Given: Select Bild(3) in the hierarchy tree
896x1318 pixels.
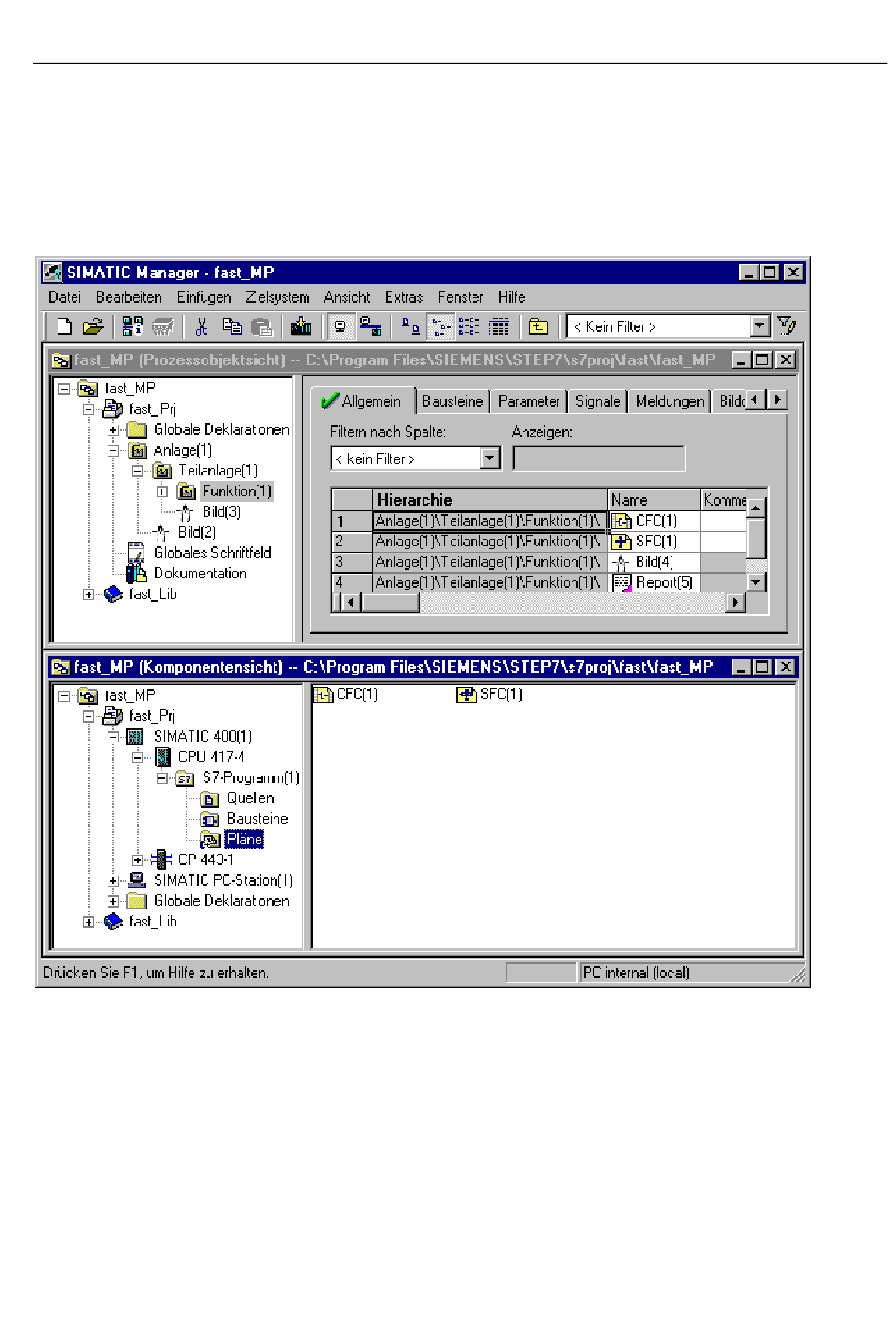Looking at the screenshot, I should [221, 512].
